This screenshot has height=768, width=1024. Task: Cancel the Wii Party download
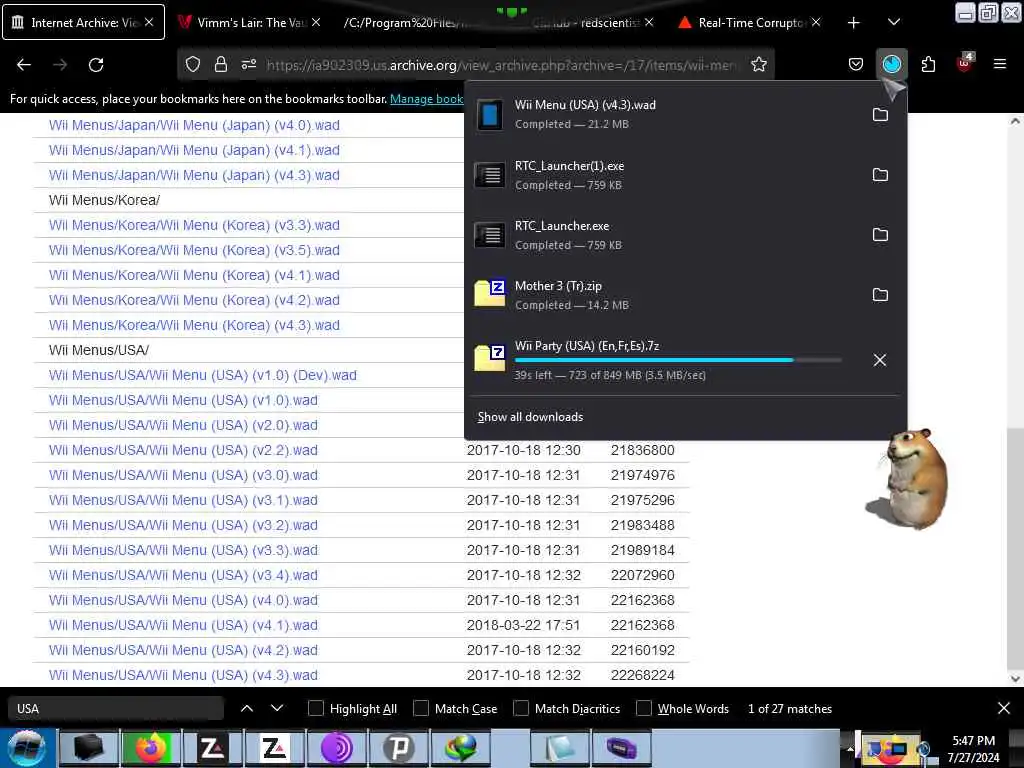click(880, 360)
